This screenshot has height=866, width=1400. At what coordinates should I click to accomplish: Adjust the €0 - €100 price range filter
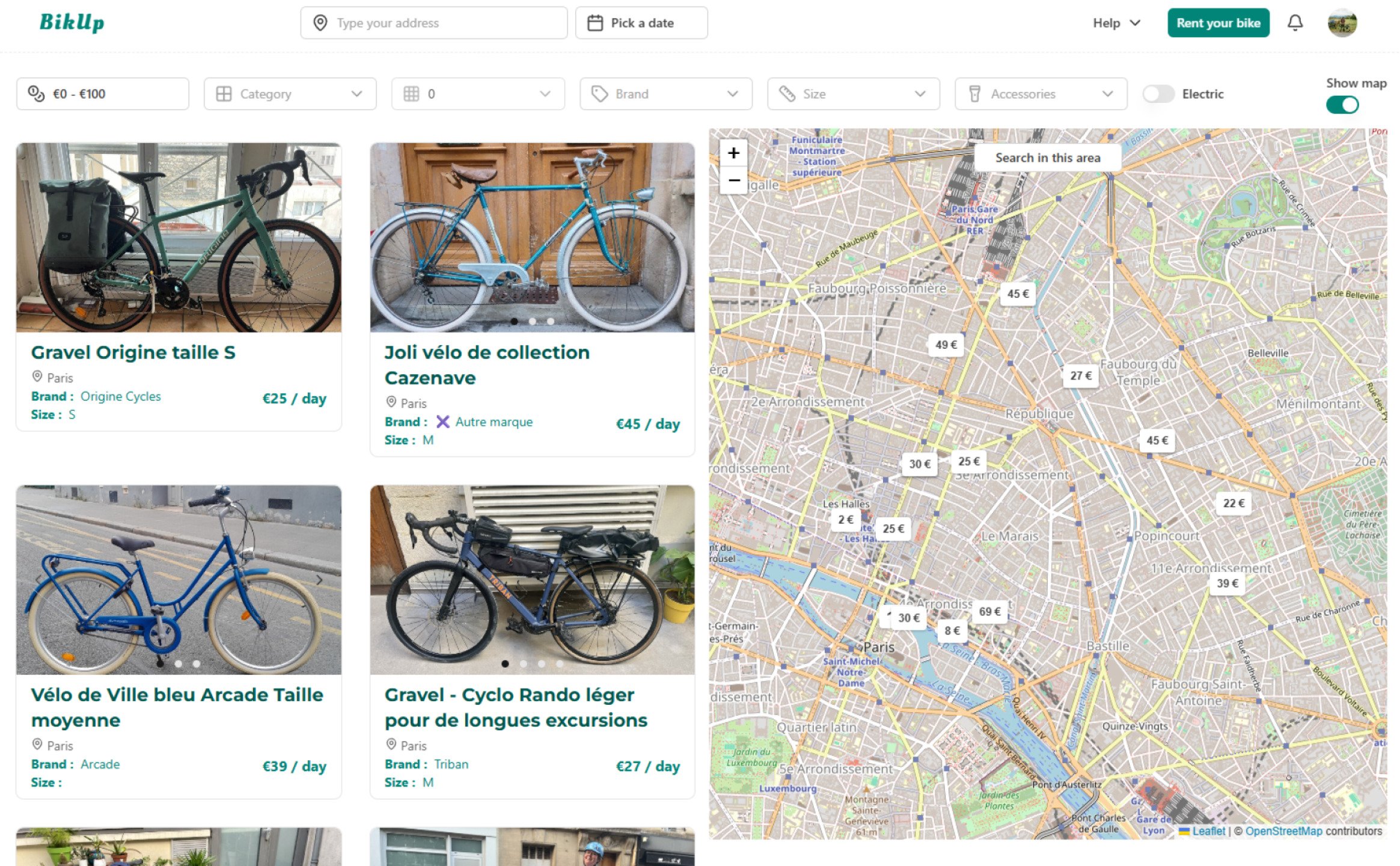(x=102, y=93)
